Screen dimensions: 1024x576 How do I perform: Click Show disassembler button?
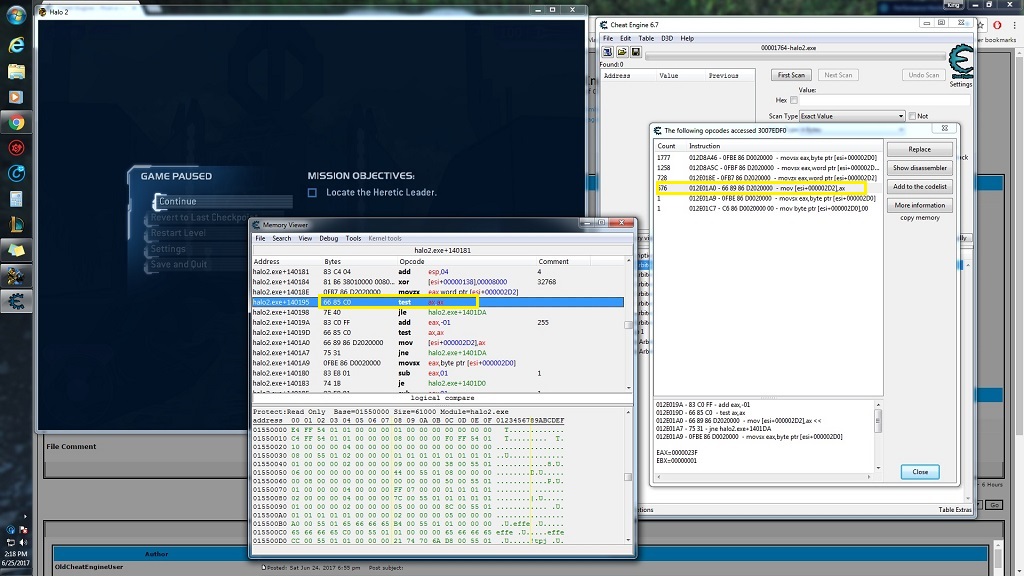[x=919, y=168]
